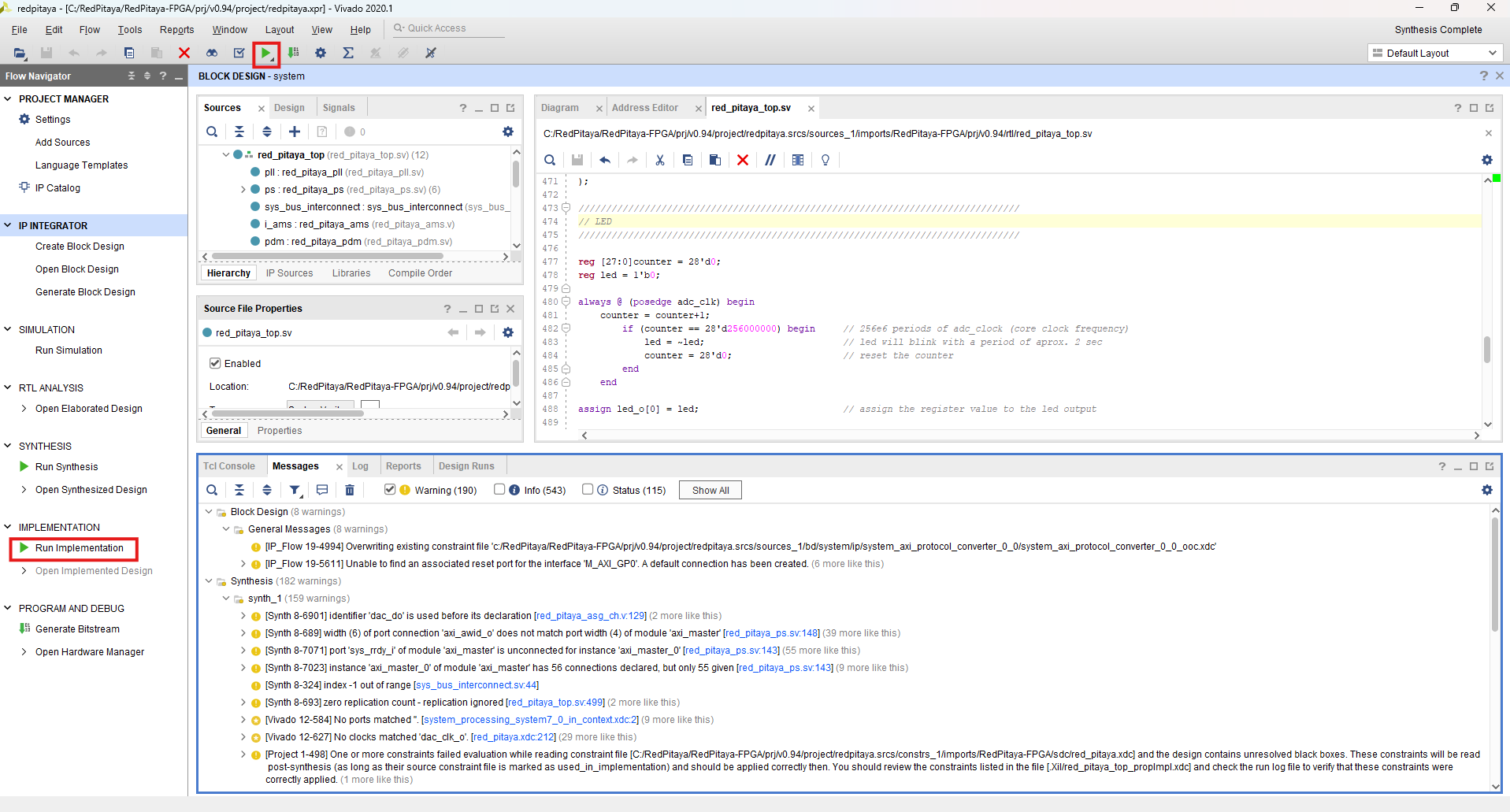Open red_pitaya_top.sv:499 source link

coord(555,702)
